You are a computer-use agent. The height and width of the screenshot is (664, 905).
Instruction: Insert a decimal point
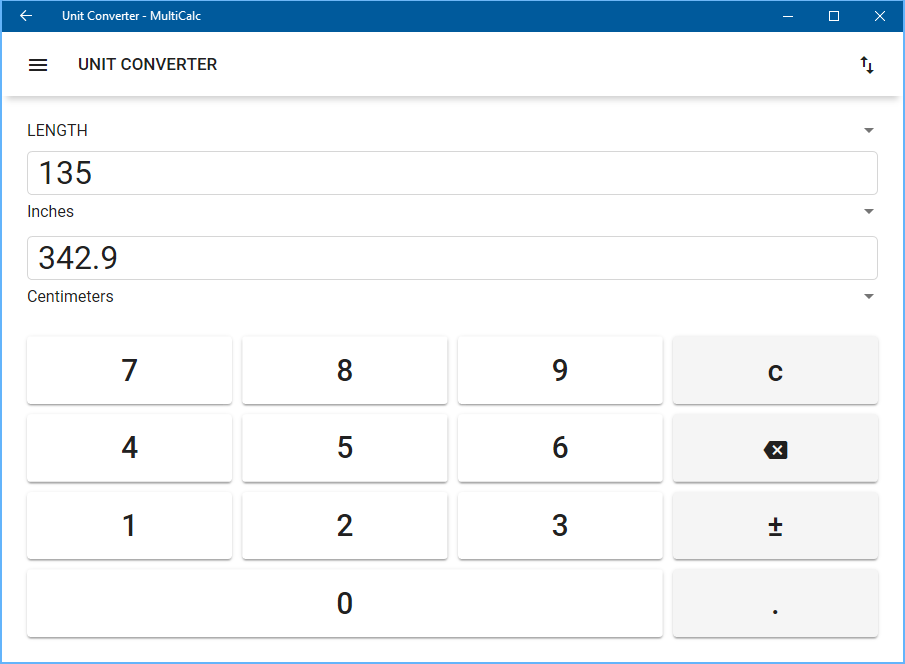(775, 603)
